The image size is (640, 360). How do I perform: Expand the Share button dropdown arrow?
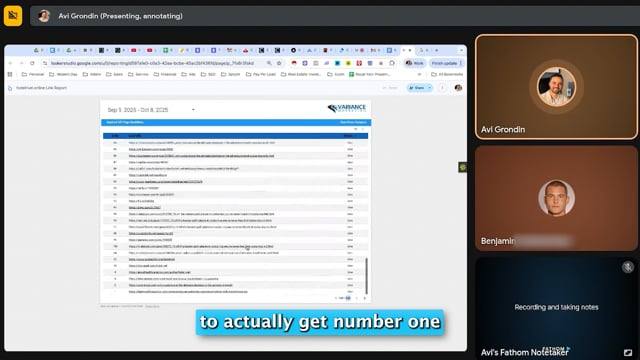pyautogui.click(x=430, y=88)
